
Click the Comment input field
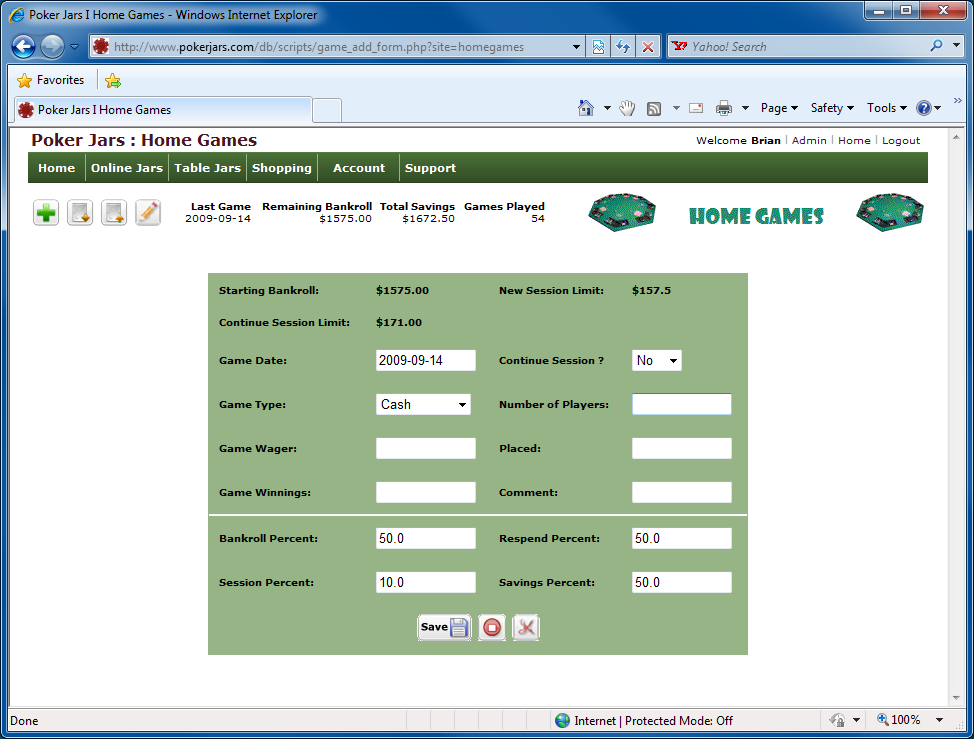tap(682, 493)
